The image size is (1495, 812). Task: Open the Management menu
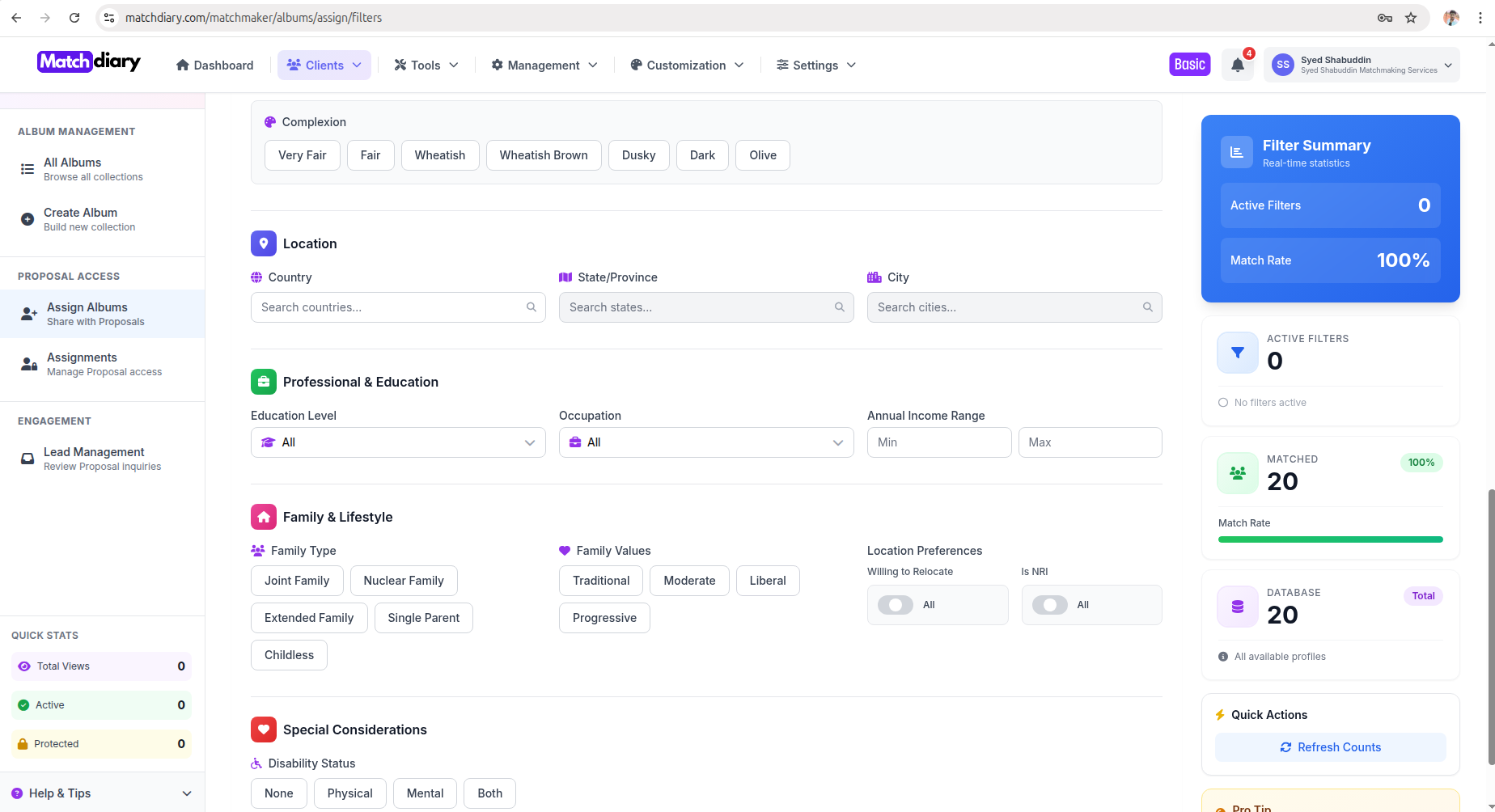544,66
